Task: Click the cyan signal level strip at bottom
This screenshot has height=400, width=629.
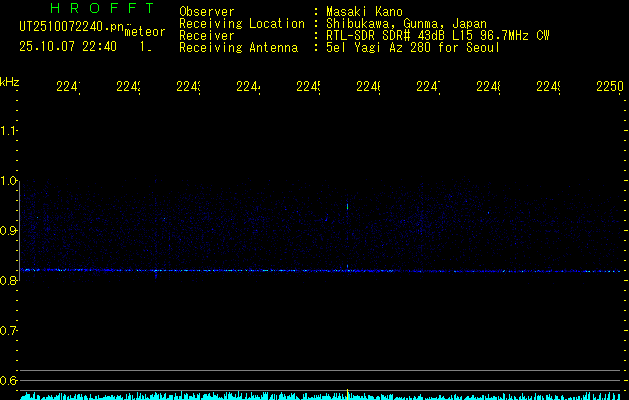Action: (320, 396)
